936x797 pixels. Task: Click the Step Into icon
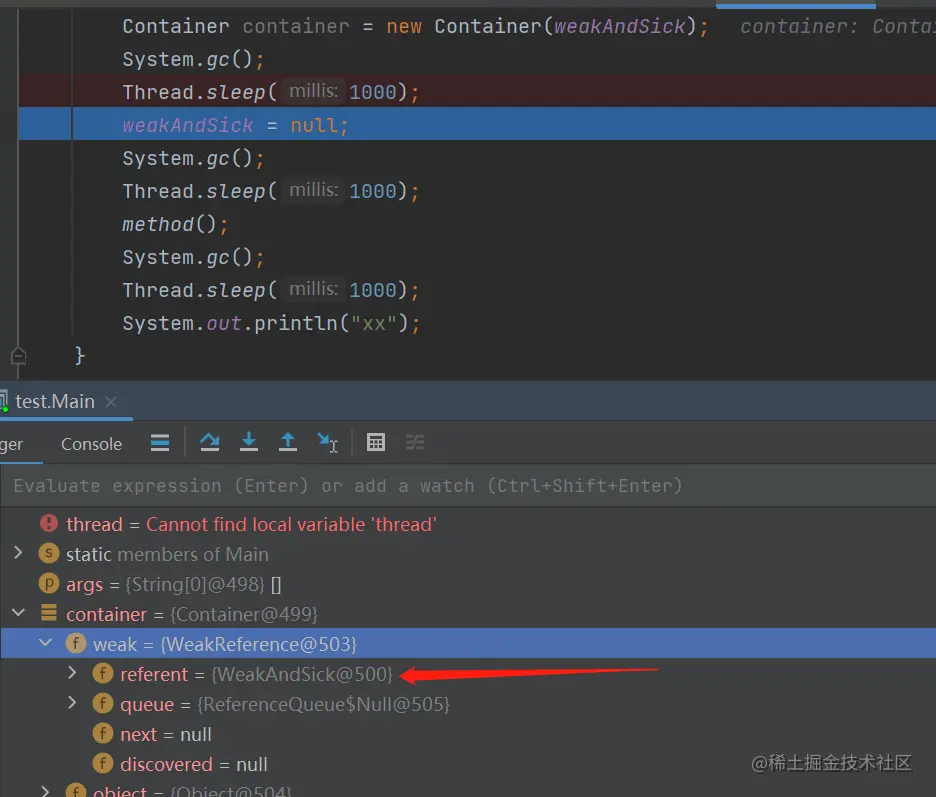(x=249, y=442)
